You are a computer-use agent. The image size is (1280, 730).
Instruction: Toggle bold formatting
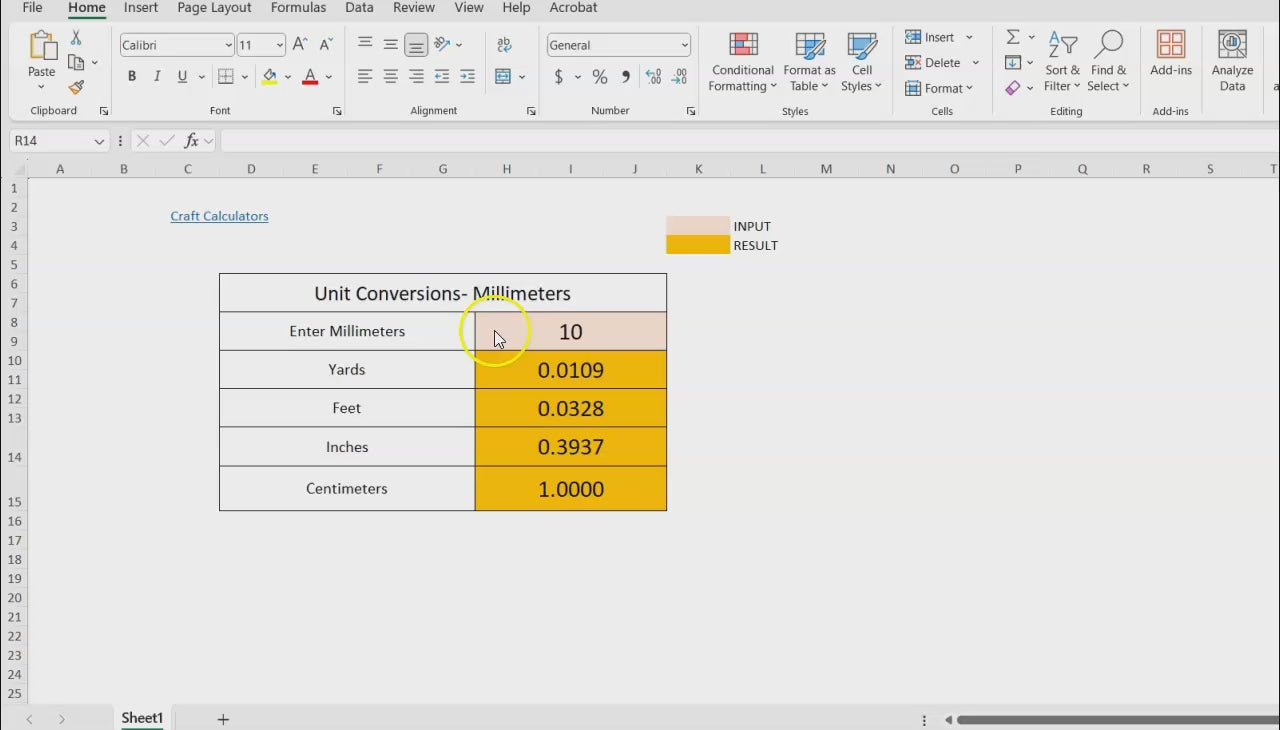pyautogui.click(x=132, y=77)
